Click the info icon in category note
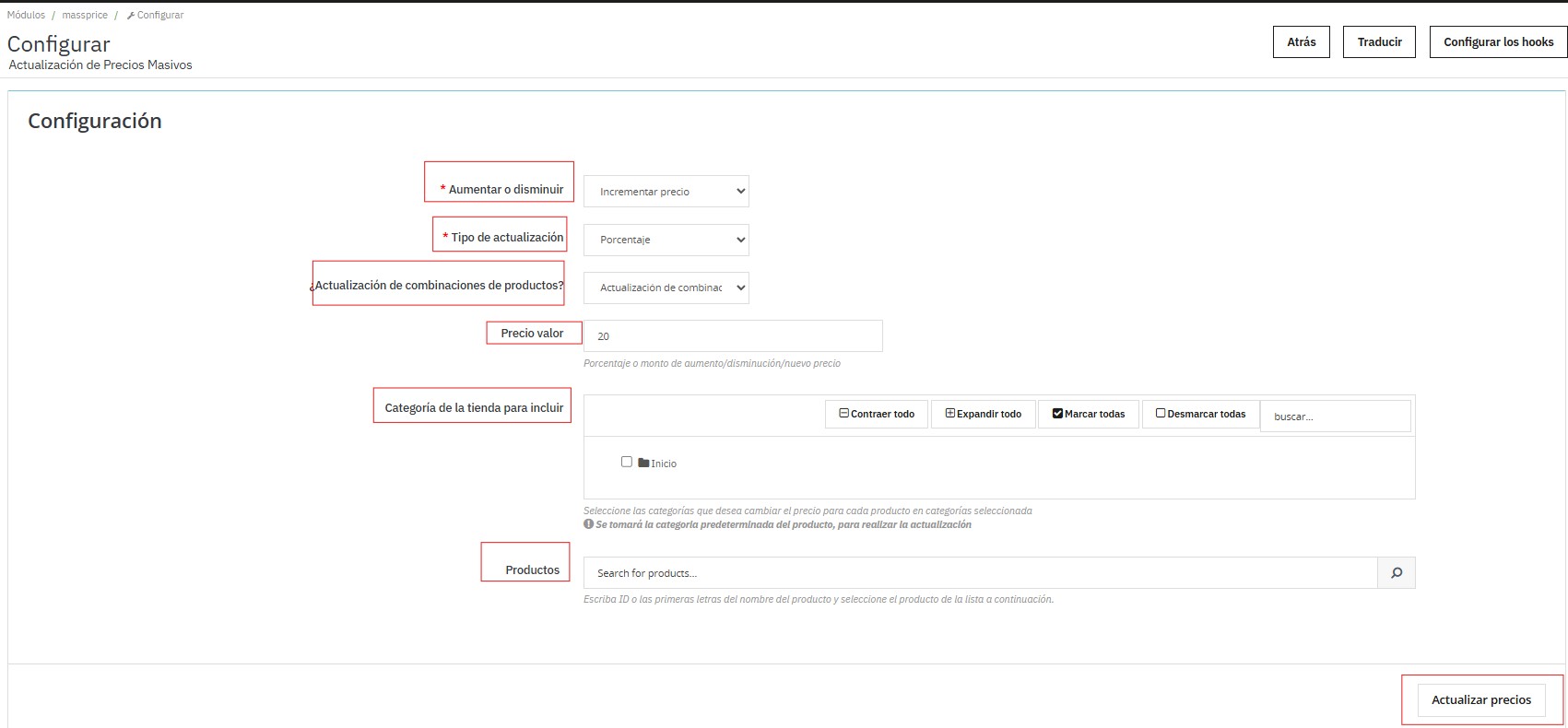The image size is (1568, 728). [588, 524]
